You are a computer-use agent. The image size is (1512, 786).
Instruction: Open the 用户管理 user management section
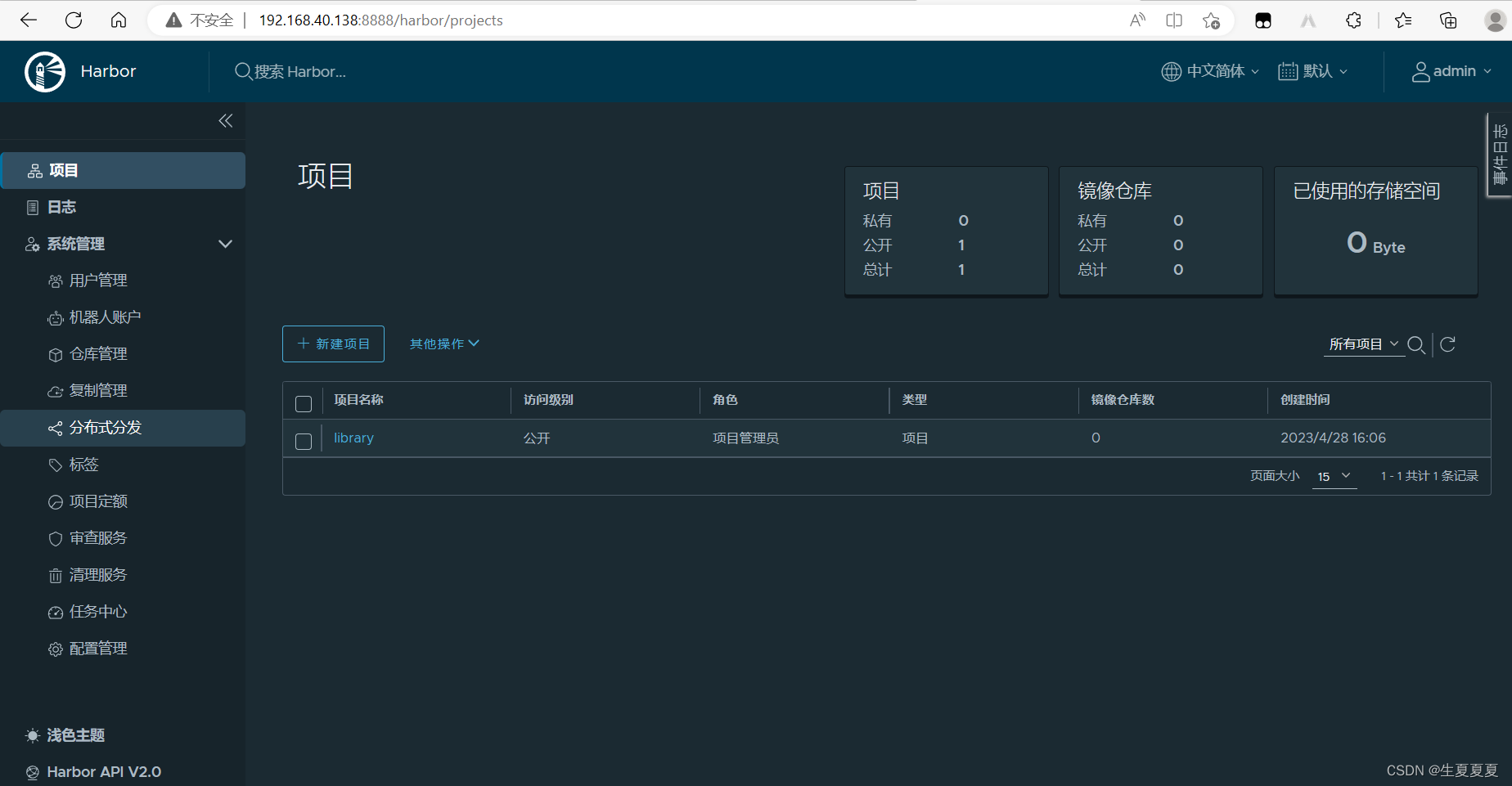(x=98, y=280)
